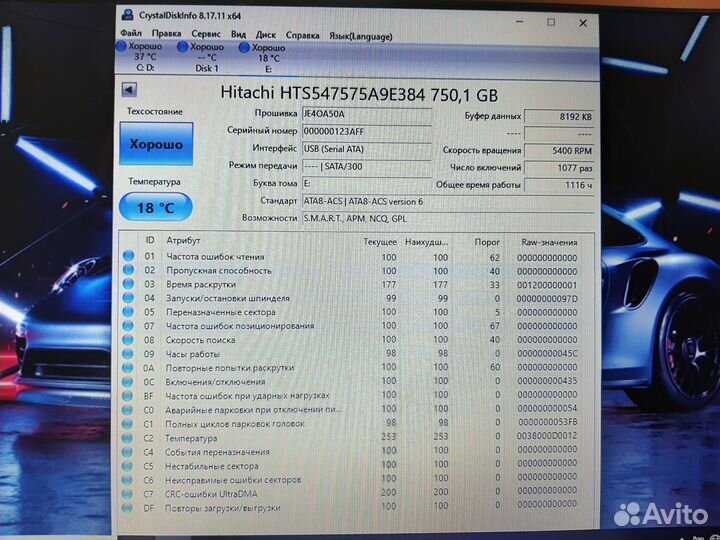720x540 pixels.
Task: Click status icon for attribute C6
Action: [x=127, y=480]
